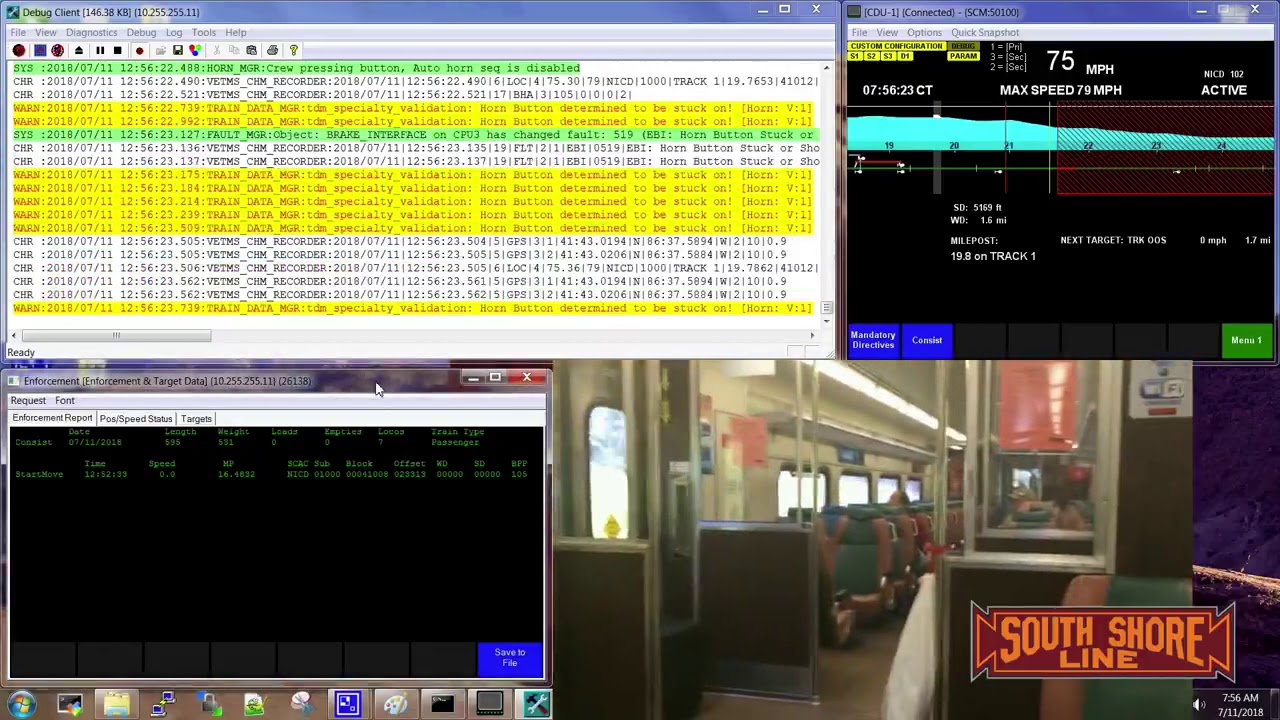Click the red sphere toolbar icon in Debug Client
This screenshot has width=1280, height=720.
(x=57, y=50)
